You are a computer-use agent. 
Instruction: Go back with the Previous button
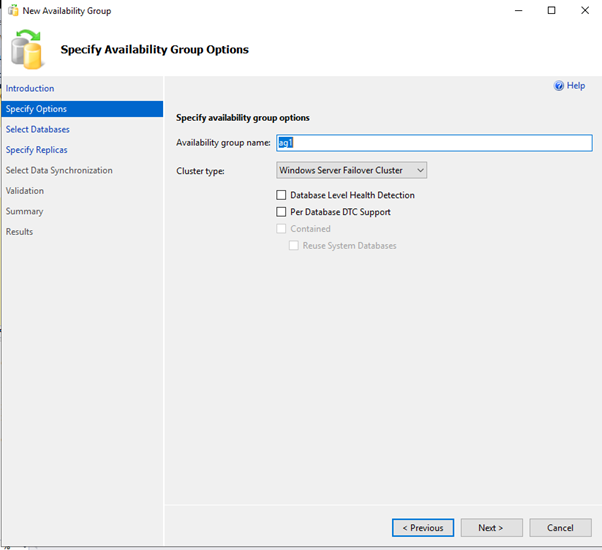[x=423, y=527]
